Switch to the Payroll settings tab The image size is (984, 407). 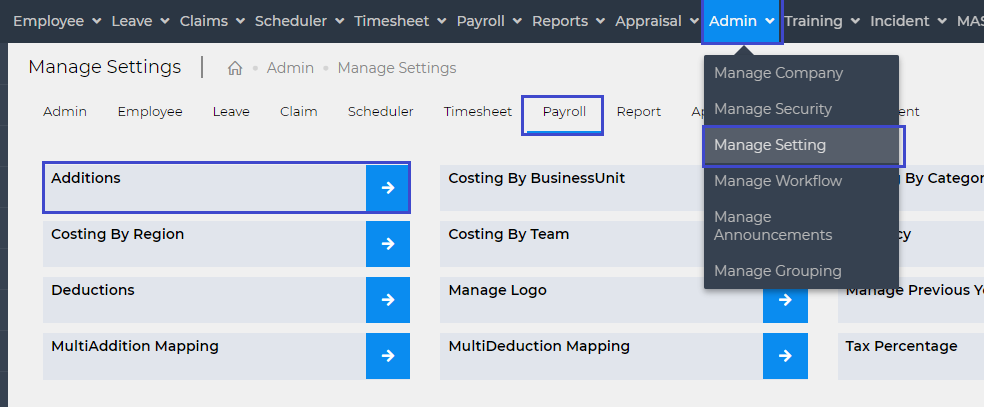(564, 112)
